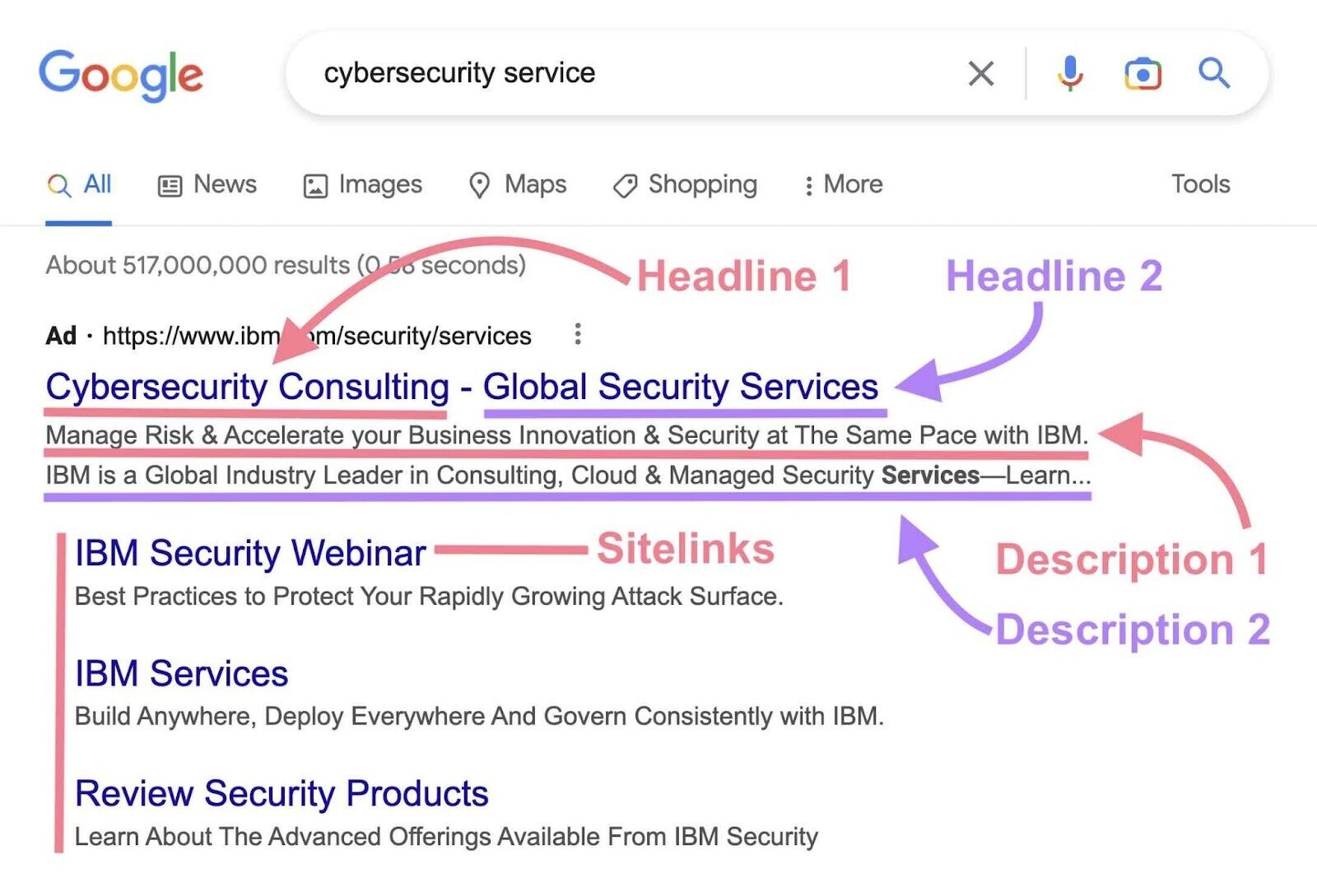1317x896 pixels.
Task: Open the three-dot menu beside the ad URL
Action: [577, 335]
